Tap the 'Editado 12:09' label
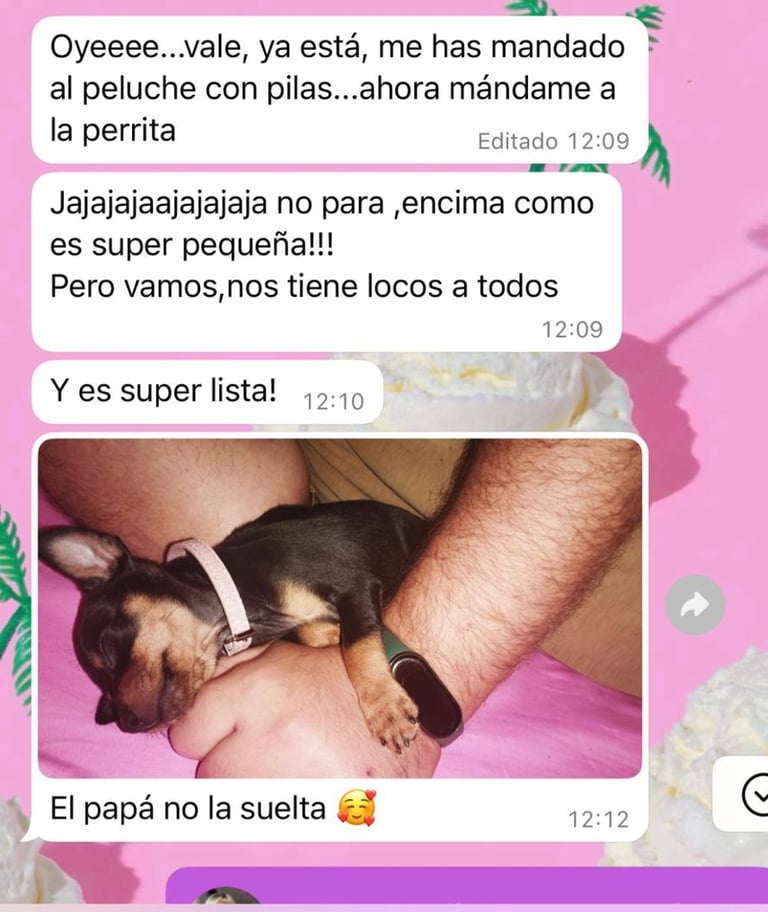Screen dimensions: 768x912 553,141
